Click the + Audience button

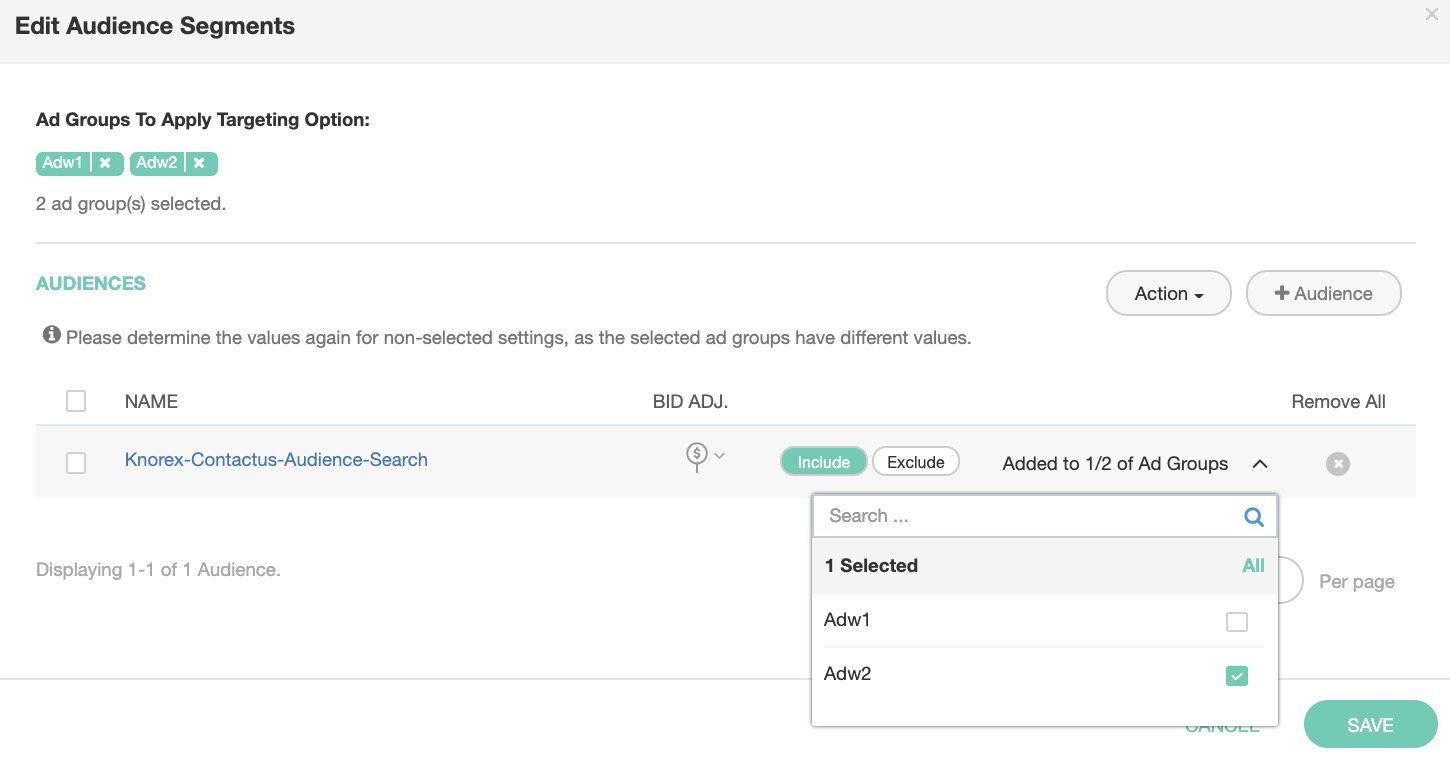1322,293
